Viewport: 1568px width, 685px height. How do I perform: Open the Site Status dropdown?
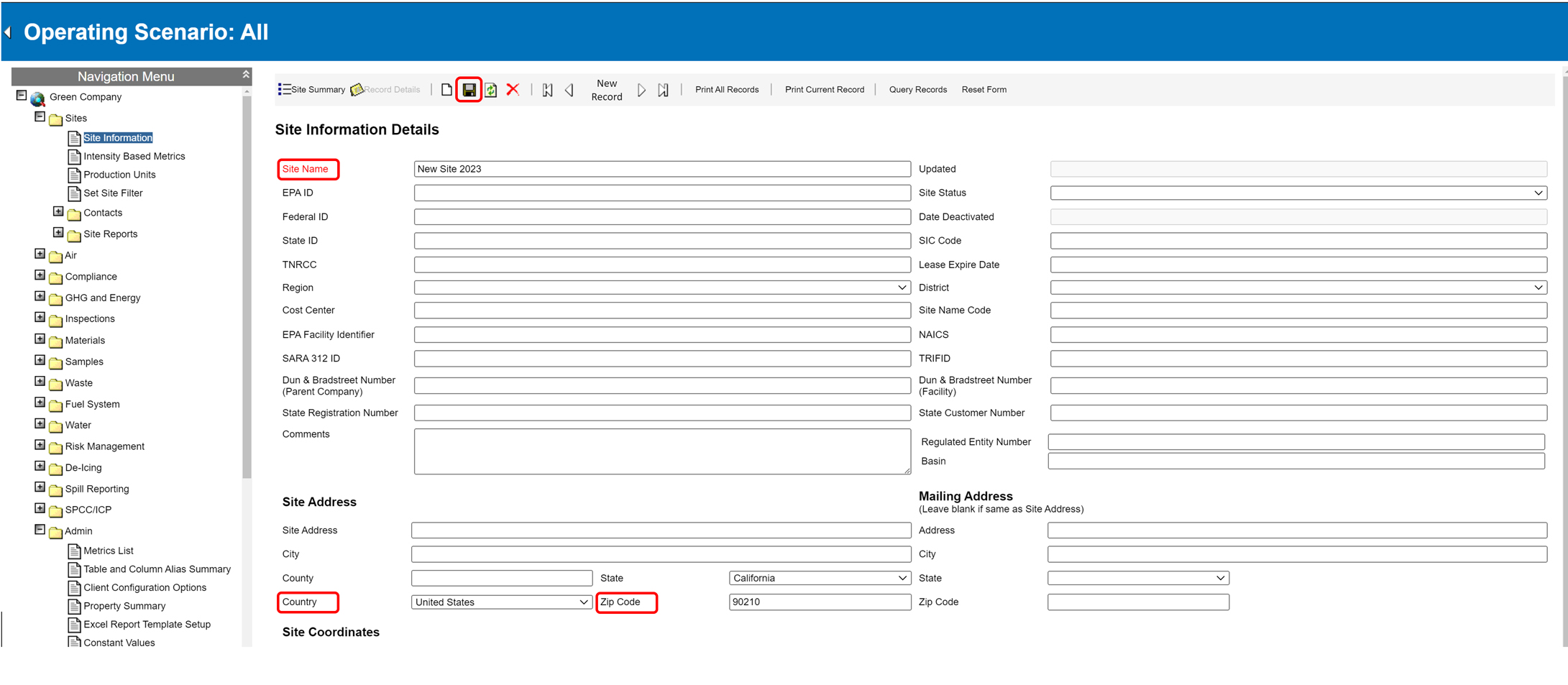tap(1298, 193)
